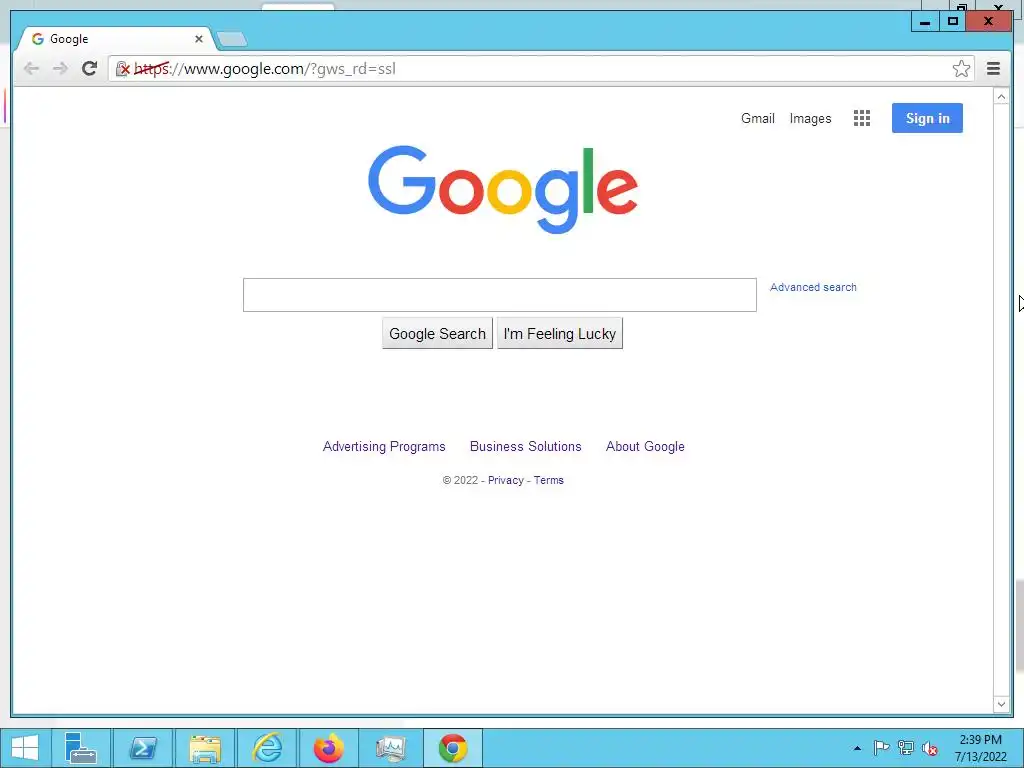Maximize the Chrome window

(x=953, y=22)
